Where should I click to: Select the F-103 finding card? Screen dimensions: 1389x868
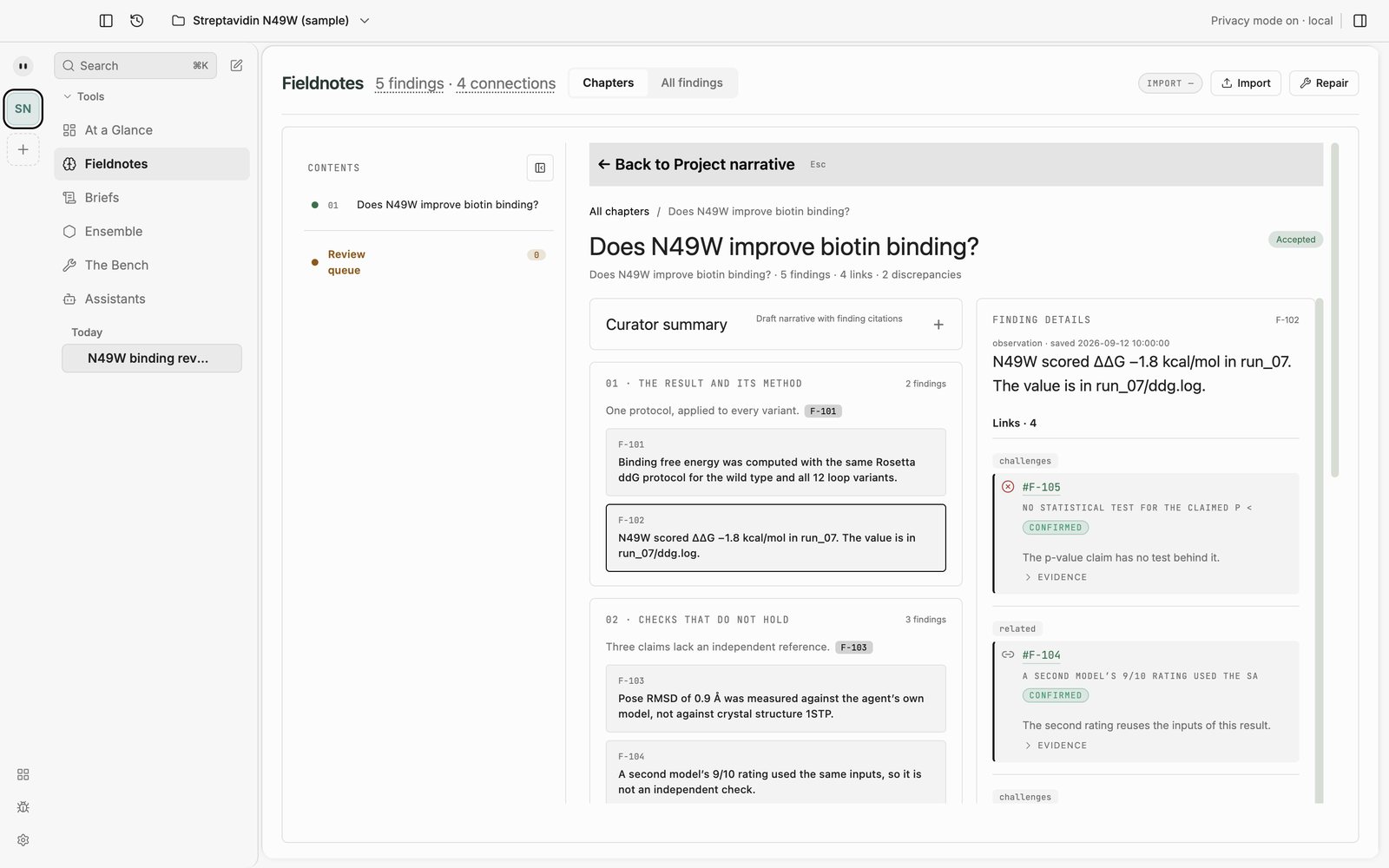pos(775,698)
